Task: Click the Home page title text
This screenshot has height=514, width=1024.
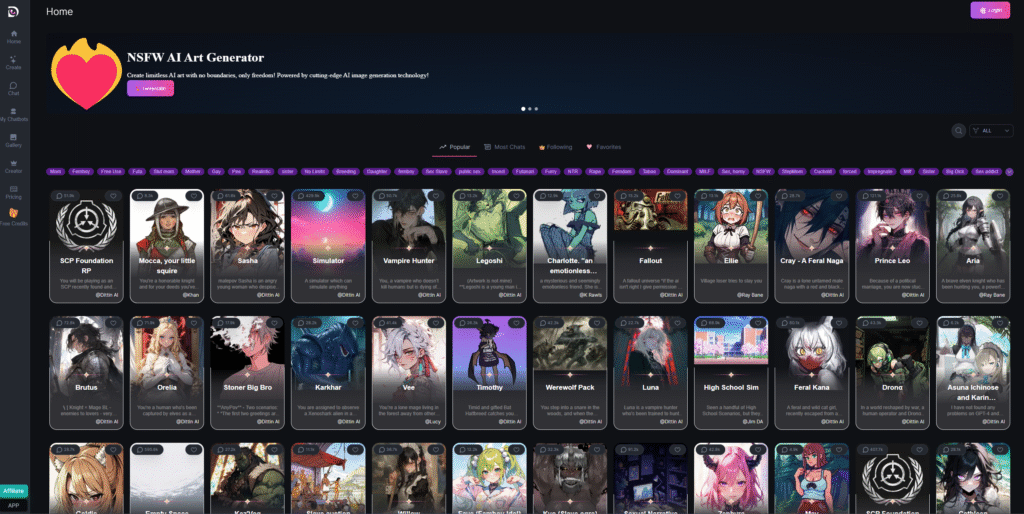Action: point(59,11)
